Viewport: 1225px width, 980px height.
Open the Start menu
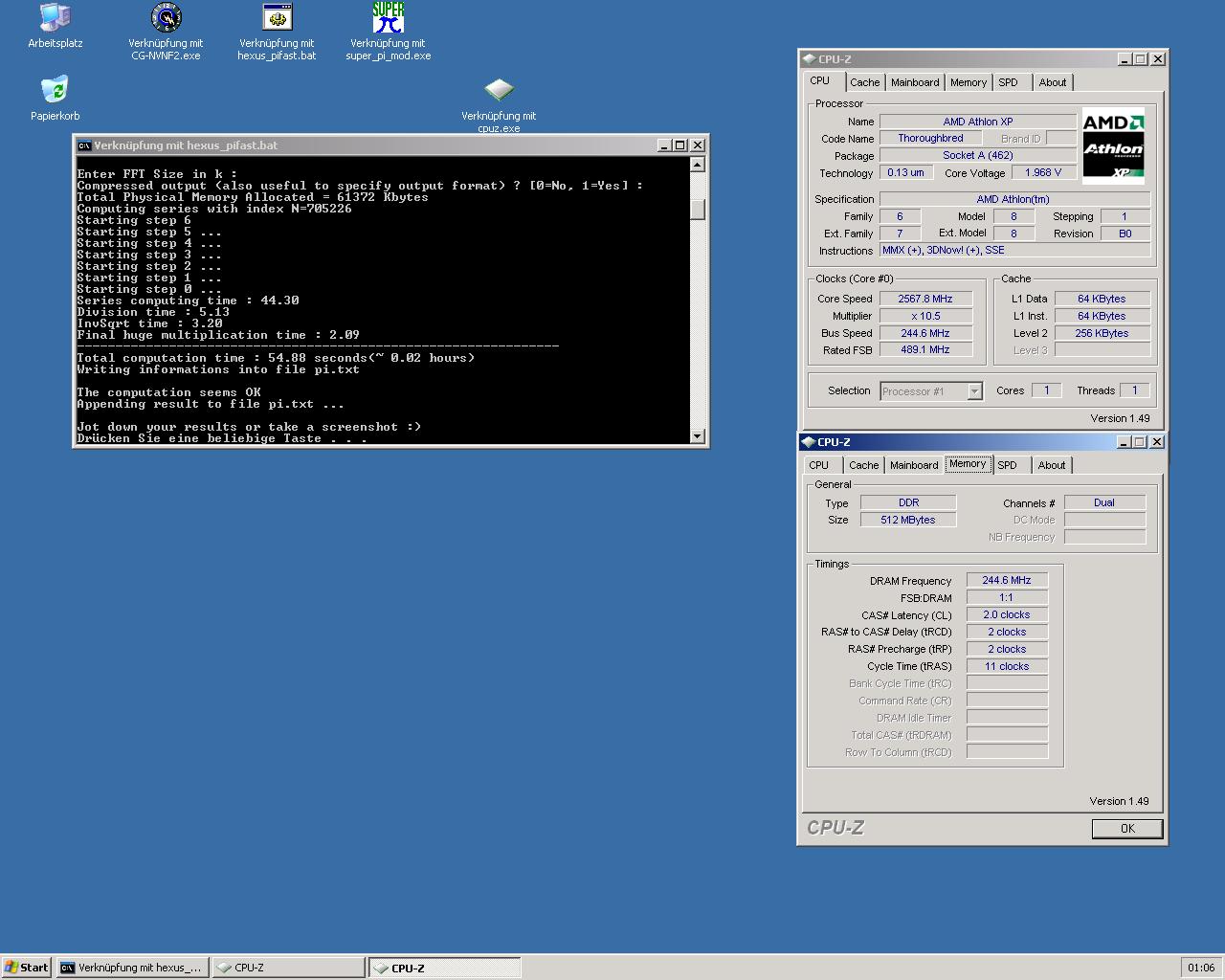27,968
